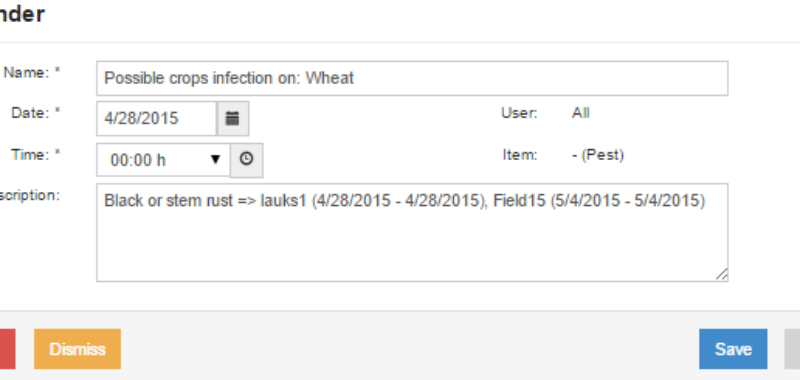Expand the Time dropdown arrow

point(215,160)
